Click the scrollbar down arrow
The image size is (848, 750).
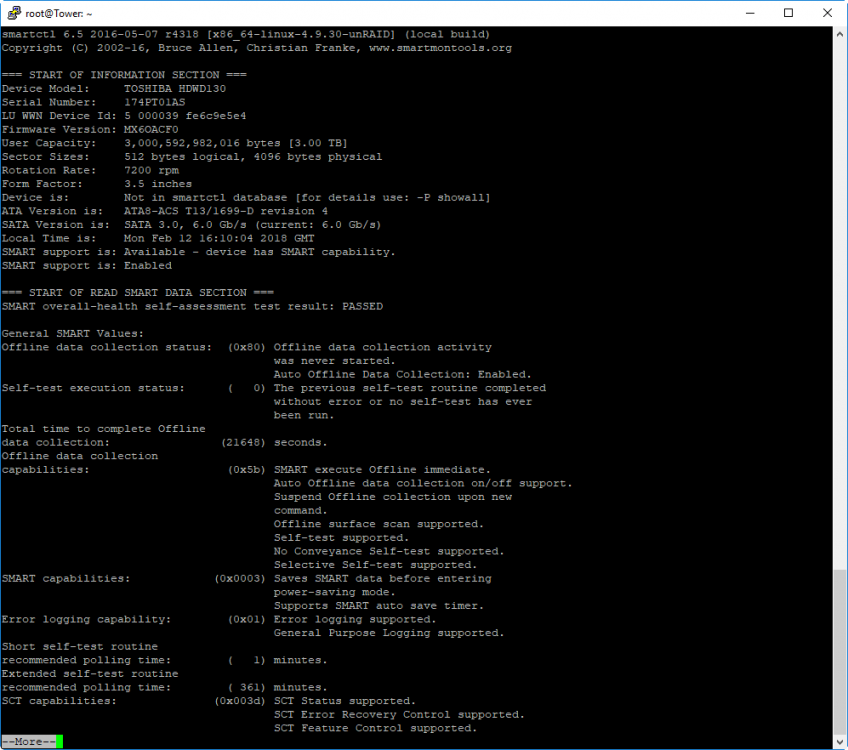pyautogui.click(x=839, y=742)
